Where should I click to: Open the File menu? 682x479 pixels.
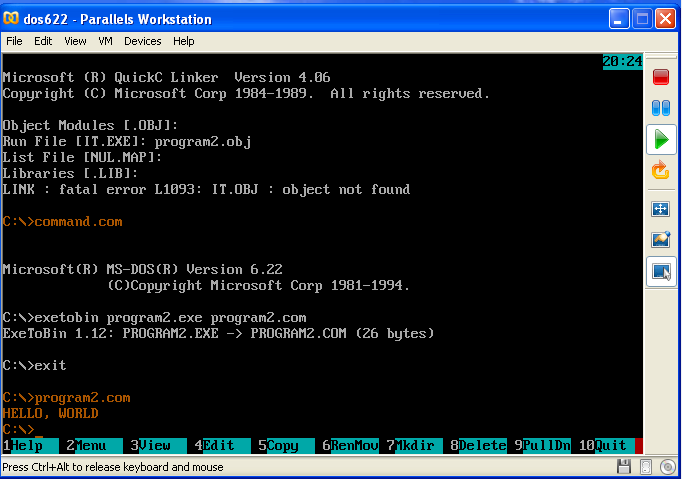[x=14, y=41]
